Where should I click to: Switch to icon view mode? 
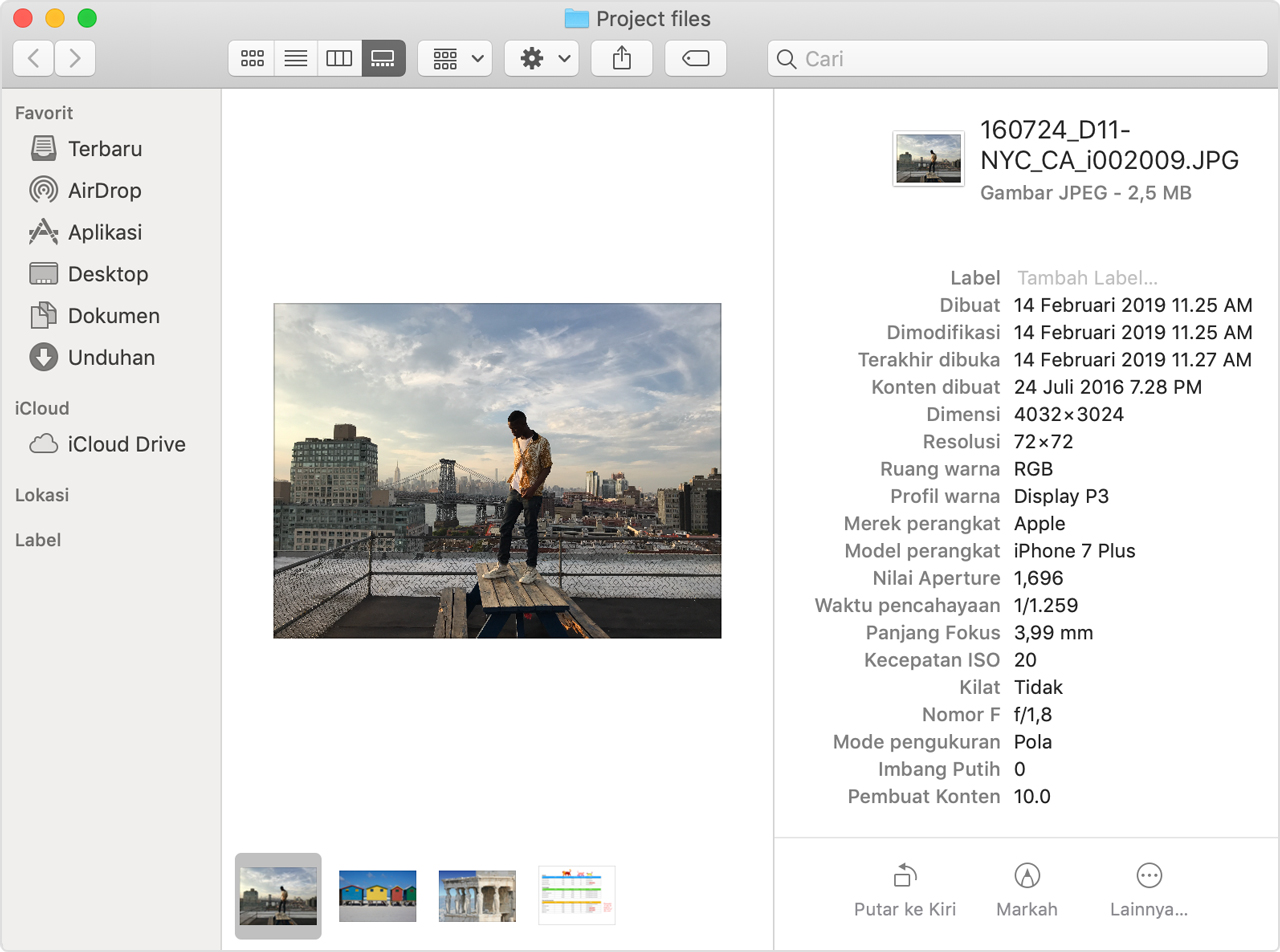pyautogui.click(x=252, y=59)
